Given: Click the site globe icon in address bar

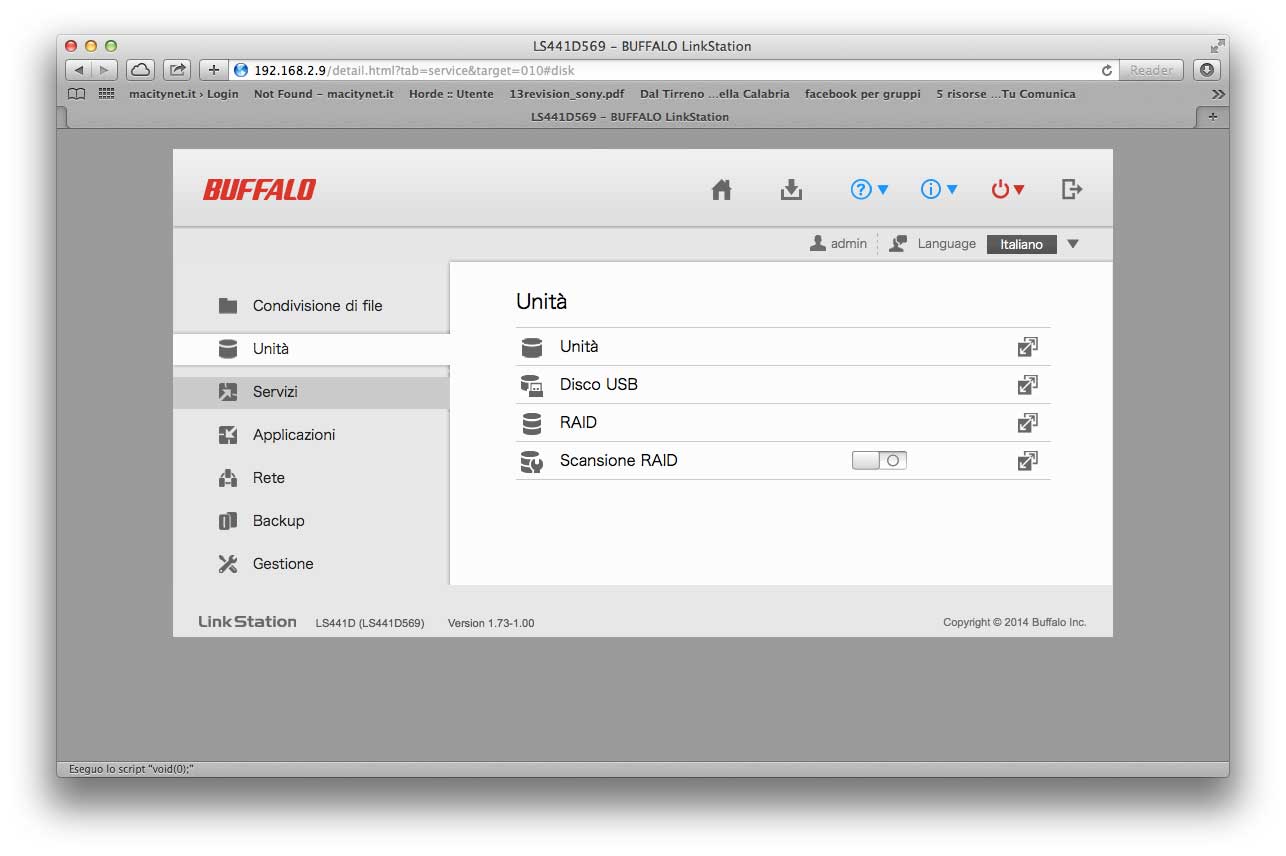Looking at the screenshot, I should click(x=241, y=70).
